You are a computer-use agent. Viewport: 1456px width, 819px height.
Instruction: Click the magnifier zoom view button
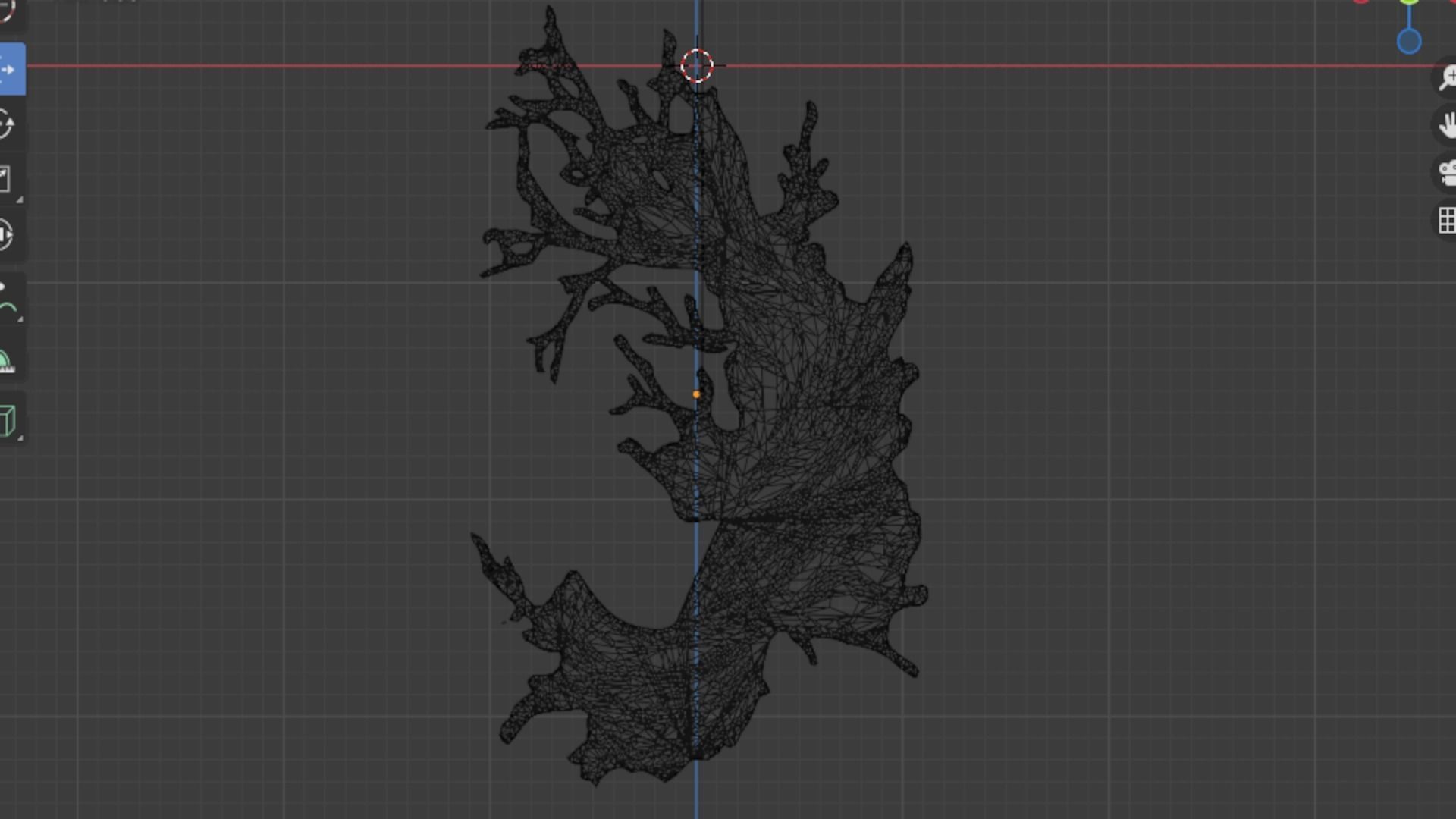click(1447, 77)
